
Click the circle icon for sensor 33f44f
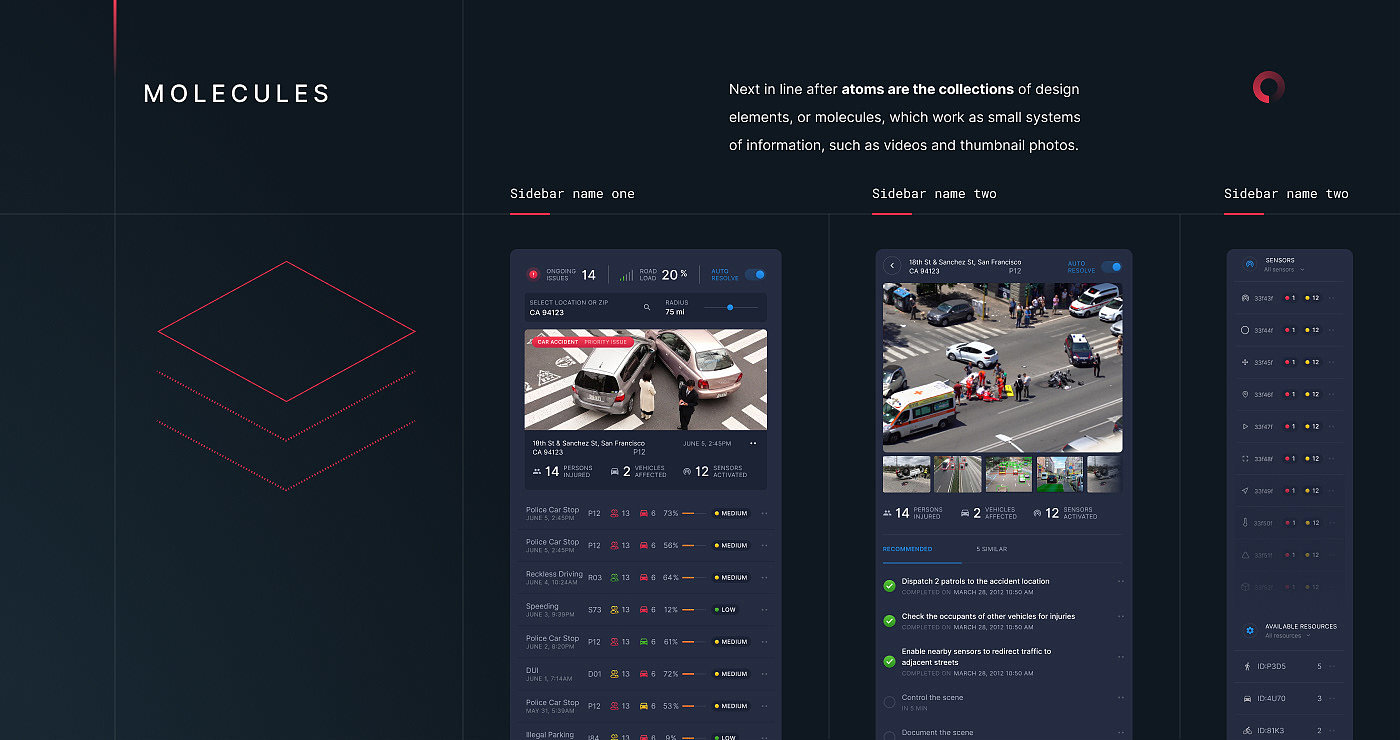click(1245, 330)
